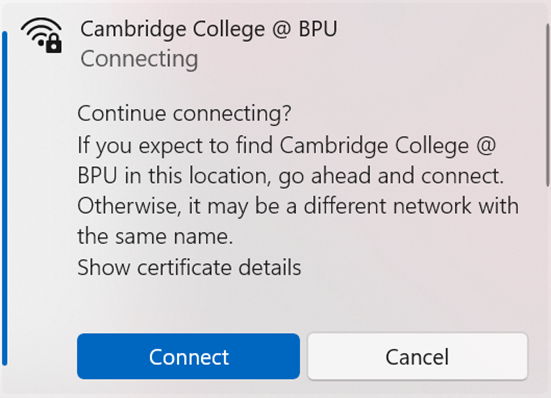Image resolution: width=551 pixels, height=398 pixels.
Task: Dismiss the prompt using Cancel
Action: (x=417, y=356)
